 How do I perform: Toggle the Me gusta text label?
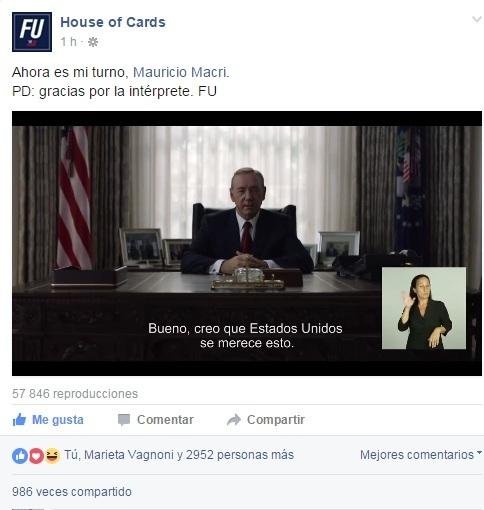pyautogui.click(x=58, y=420)
